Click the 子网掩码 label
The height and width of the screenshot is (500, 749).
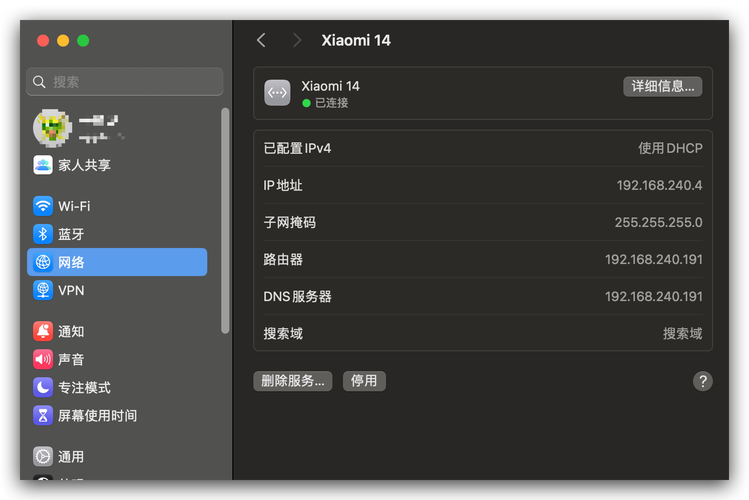click(289, 222)
